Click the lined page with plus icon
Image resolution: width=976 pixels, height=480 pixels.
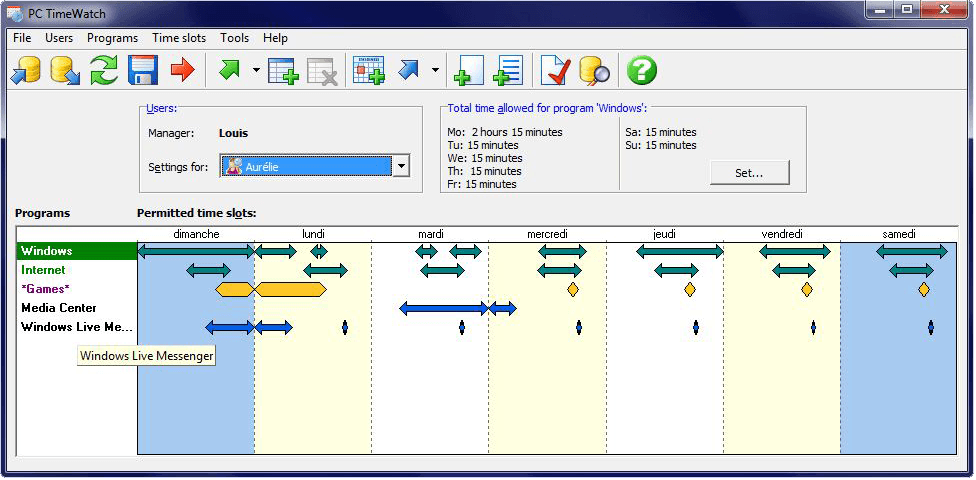508,71
